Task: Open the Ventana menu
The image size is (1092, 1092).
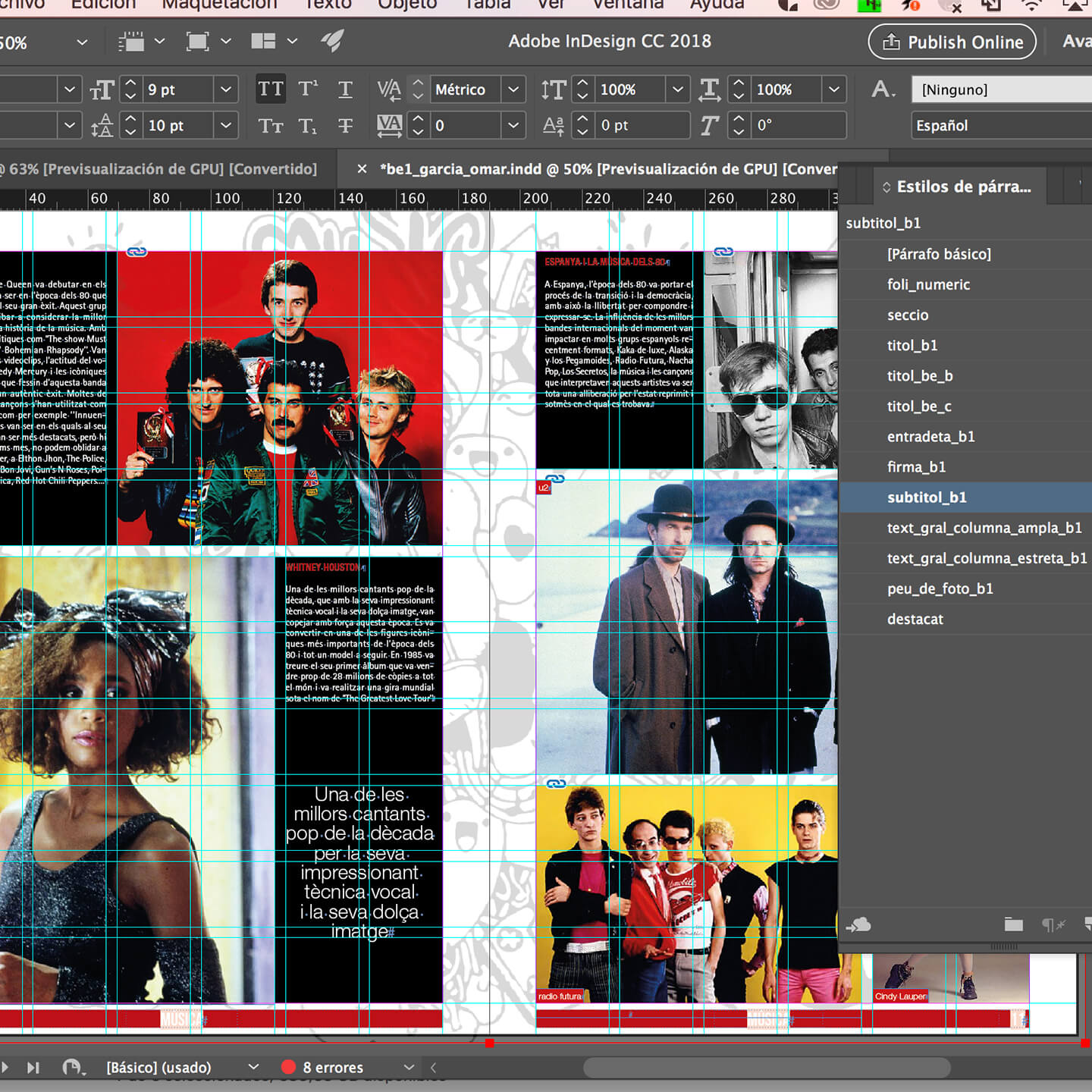Action: pos(628,5)
